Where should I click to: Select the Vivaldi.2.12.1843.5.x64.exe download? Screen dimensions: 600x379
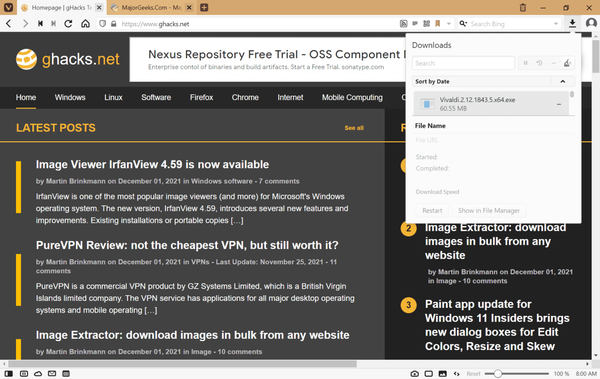(491, 103)
